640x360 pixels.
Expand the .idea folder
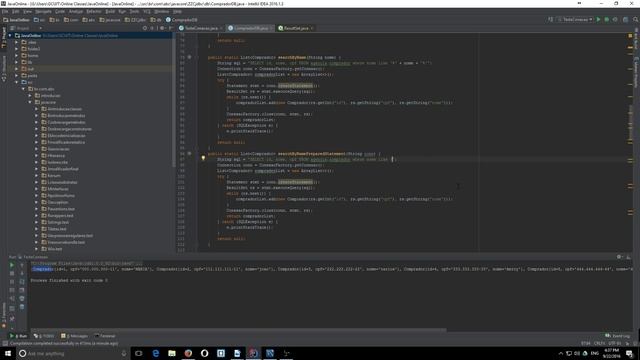click(17, 42)
